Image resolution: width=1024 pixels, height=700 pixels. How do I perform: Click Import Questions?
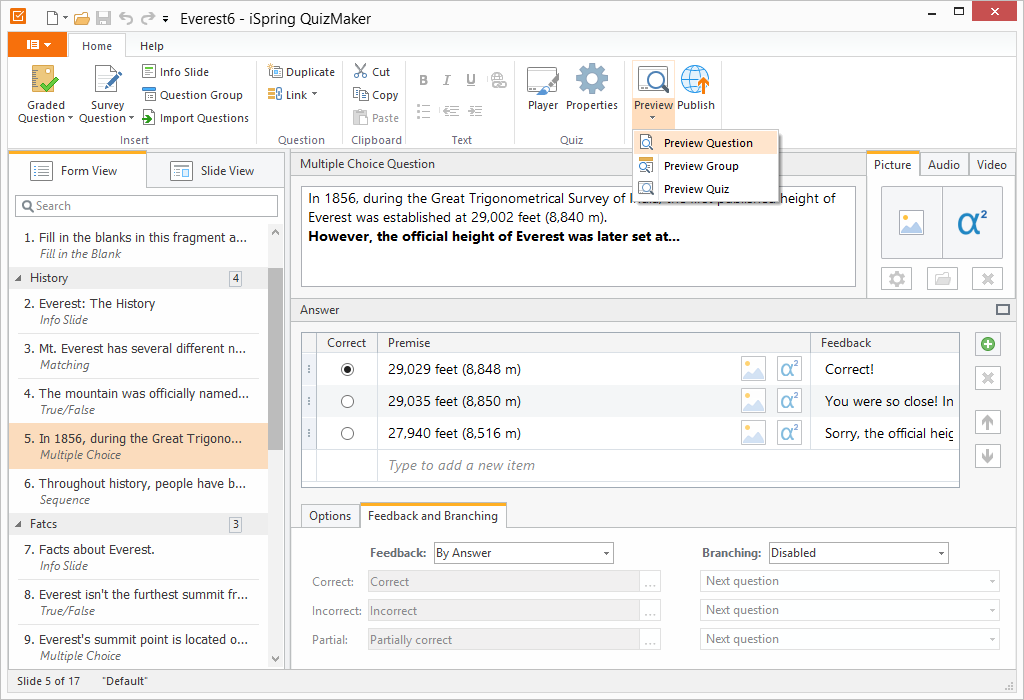pyautogui.click(x=195, y=118)
